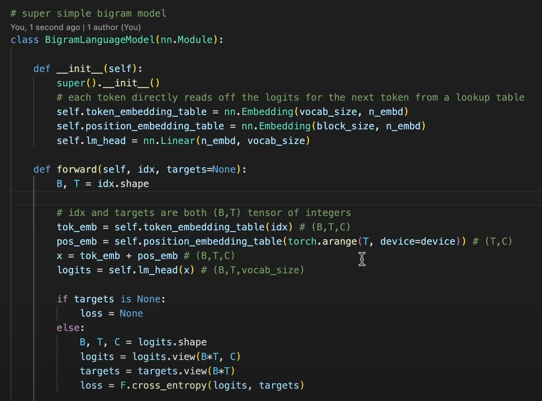The image size is (542, 401).
Task: Click self.position_embedding_table in the assignment line
Action: click(x=140, y=126)
